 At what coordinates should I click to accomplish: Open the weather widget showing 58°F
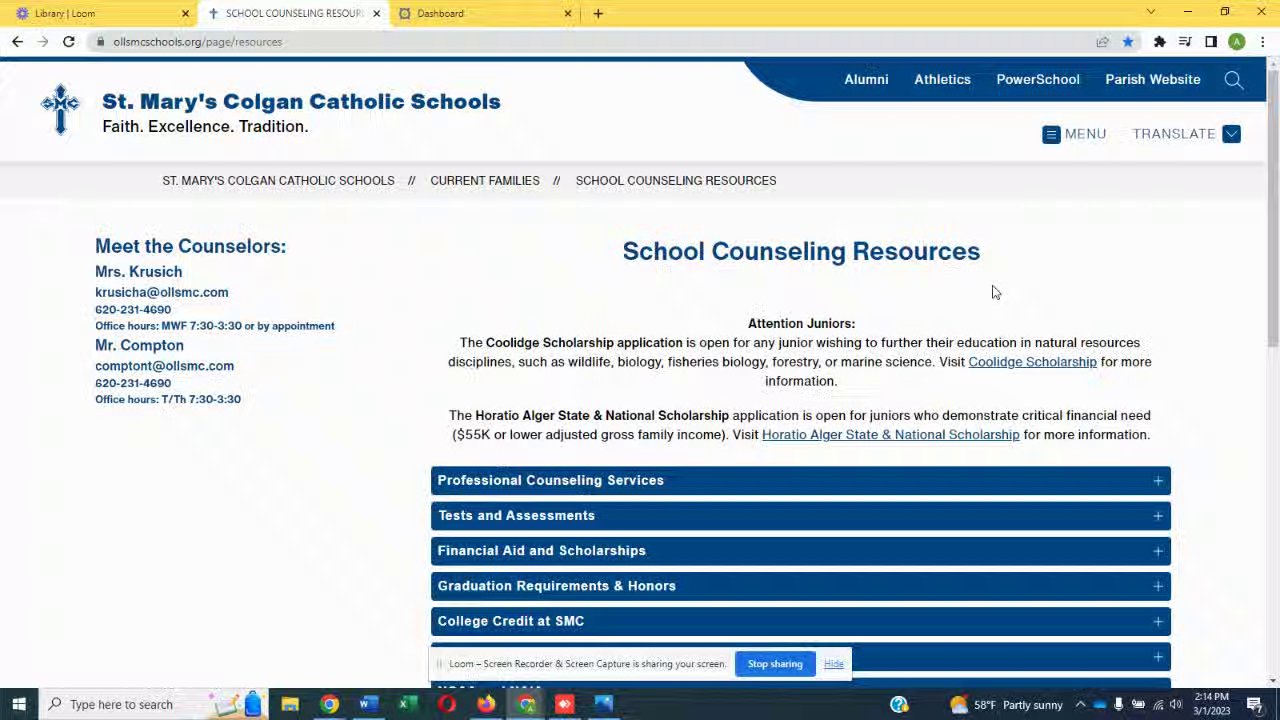(x=1005, y=705)
